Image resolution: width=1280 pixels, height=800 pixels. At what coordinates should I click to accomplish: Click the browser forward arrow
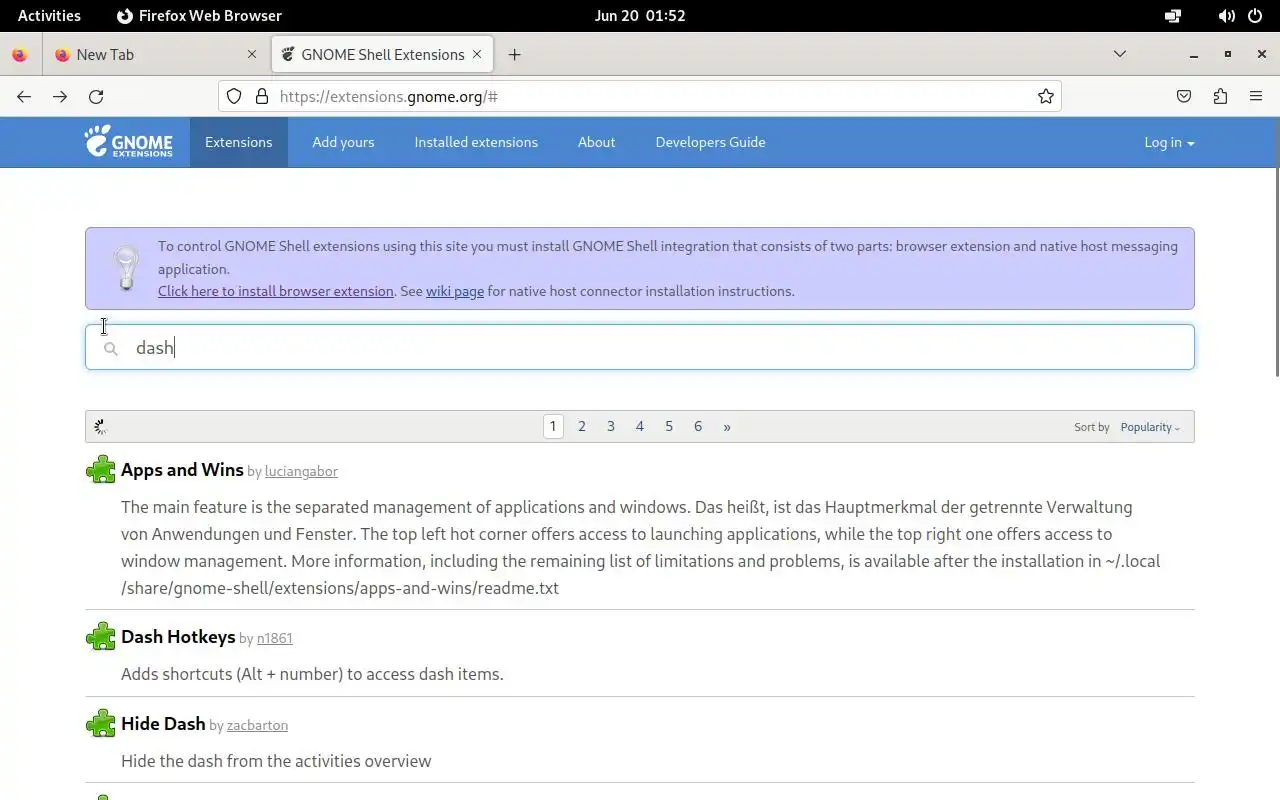[x=60, y=96]
